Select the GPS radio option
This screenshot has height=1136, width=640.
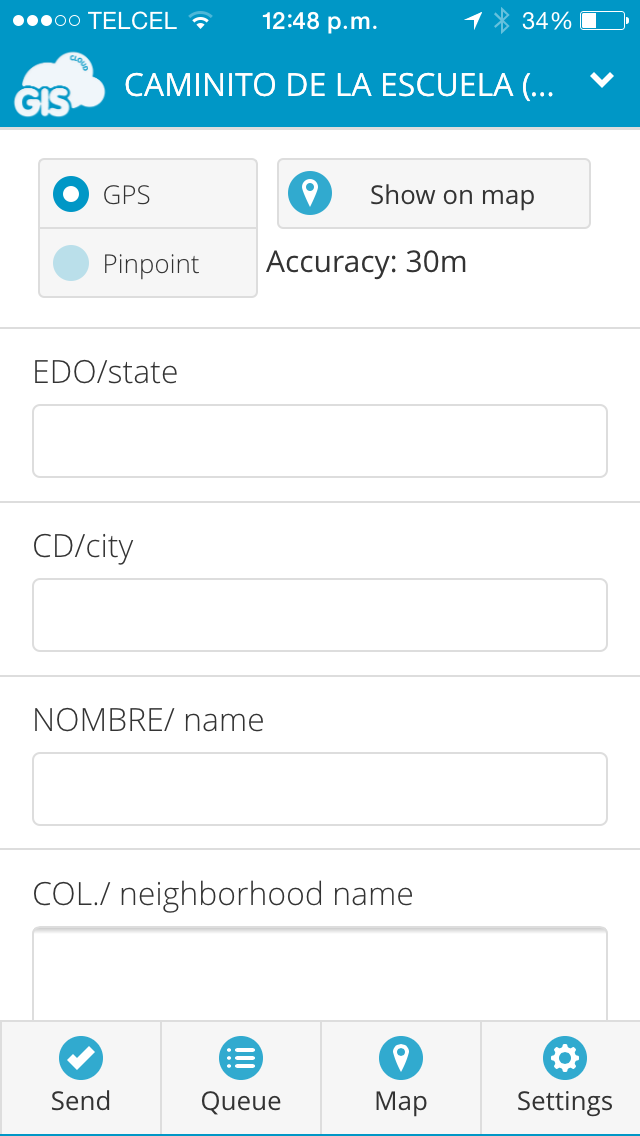point(71,194)
